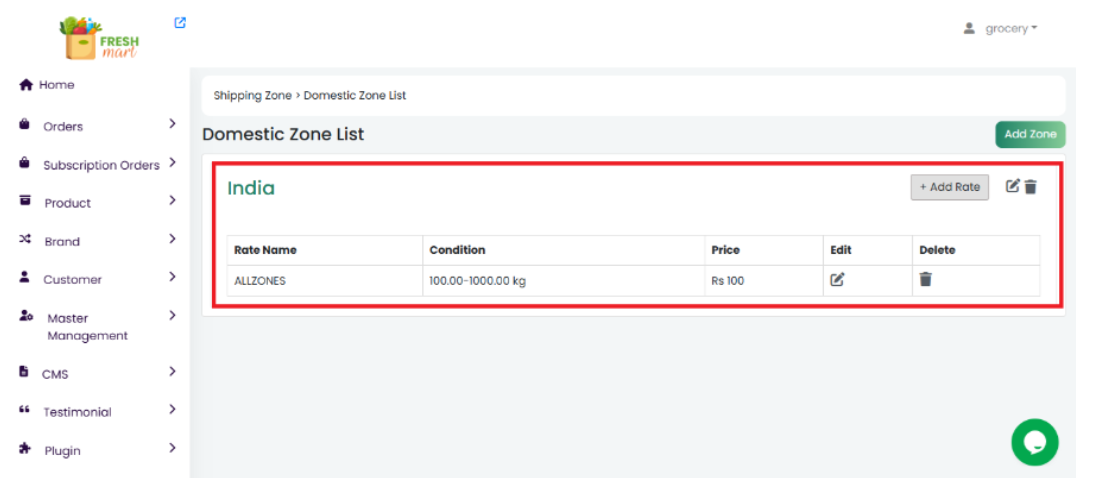The image size is (1093, 478).
Task: Expand the Product menu arrow
Action: pyautogui.click(x=172, y=201)
